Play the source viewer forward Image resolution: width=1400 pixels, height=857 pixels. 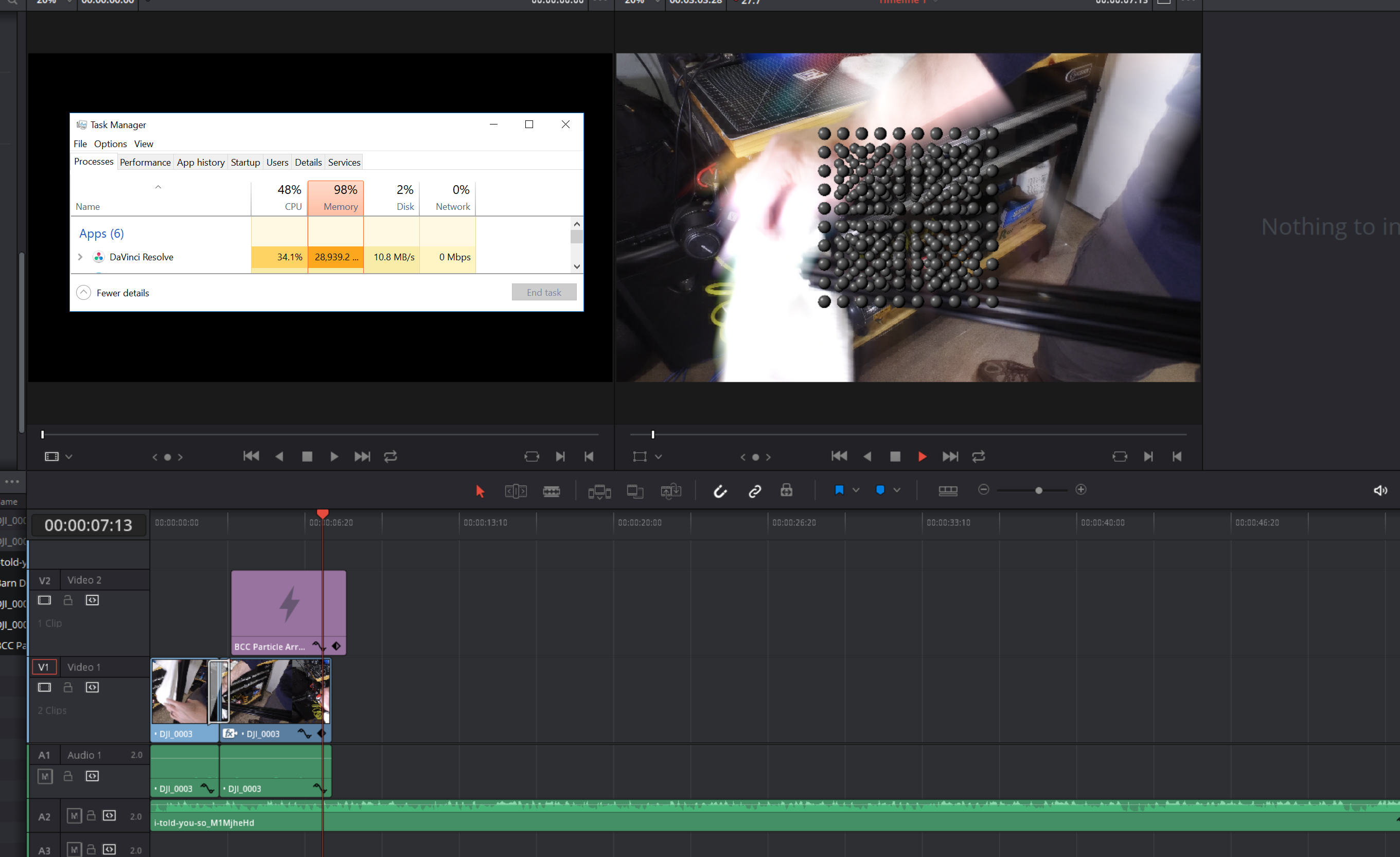click(x=334, y=457)
